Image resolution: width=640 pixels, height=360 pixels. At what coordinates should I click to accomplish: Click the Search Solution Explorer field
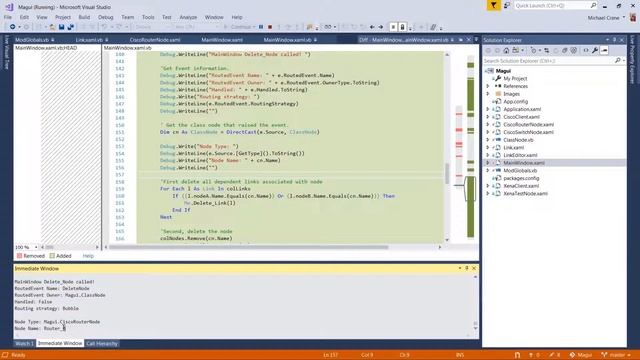point(548,60)
